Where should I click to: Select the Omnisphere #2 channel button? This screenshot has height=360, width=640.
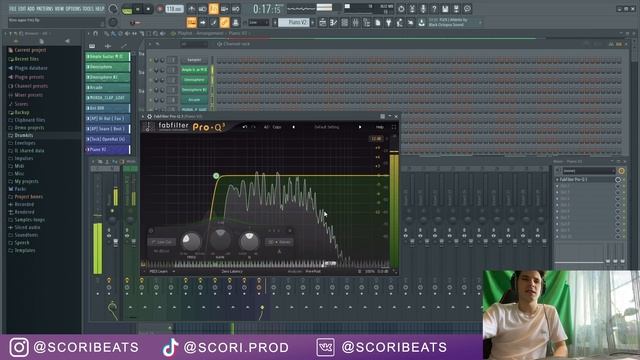point(194,90)
